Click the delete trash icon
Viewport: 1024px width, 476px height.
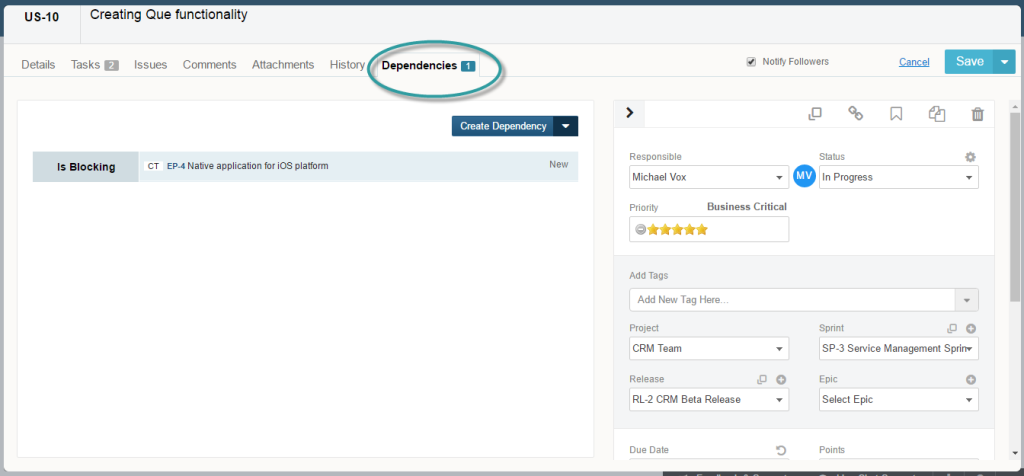[x=977, y=114]
